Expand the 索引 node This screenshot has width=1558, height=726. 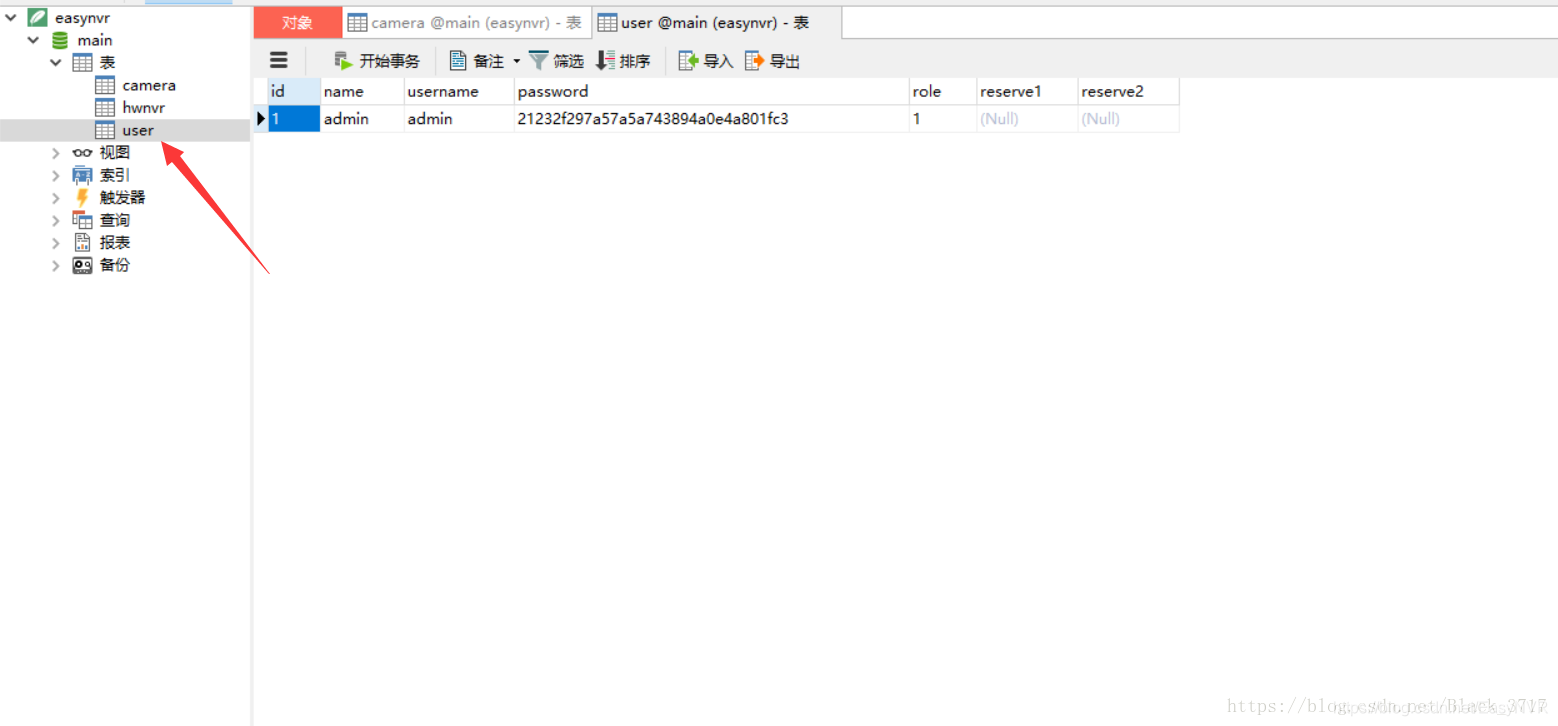click(56, 175)
